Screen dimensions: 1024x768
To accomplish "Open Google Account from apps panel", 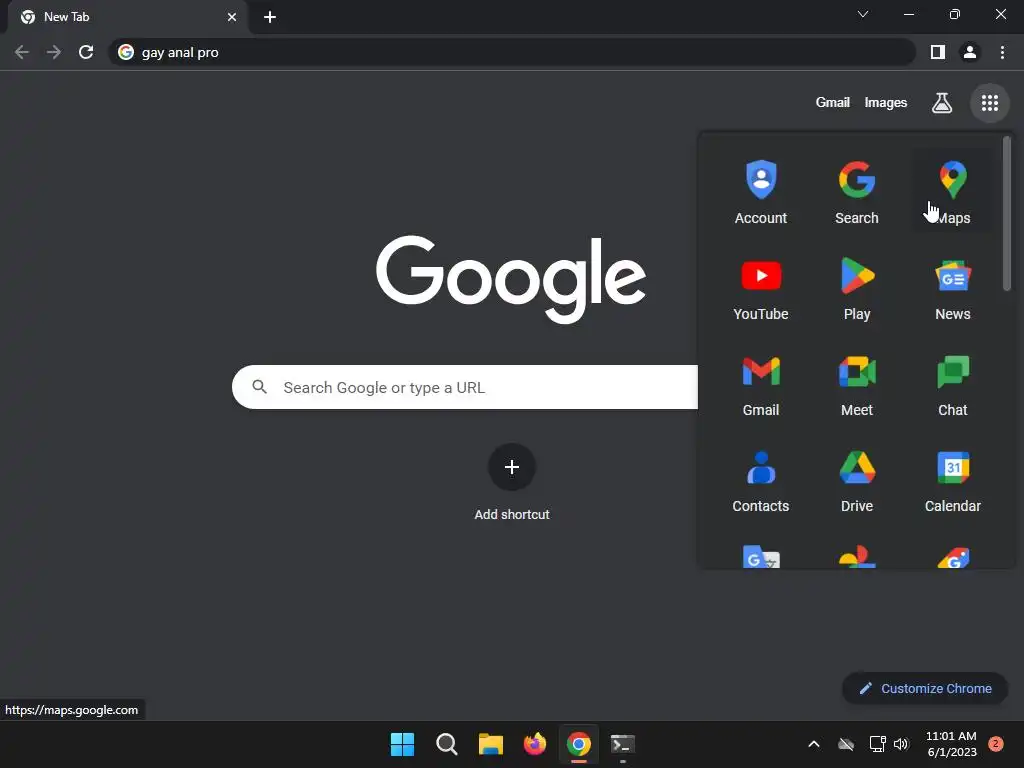I will (x=761, y=192).
